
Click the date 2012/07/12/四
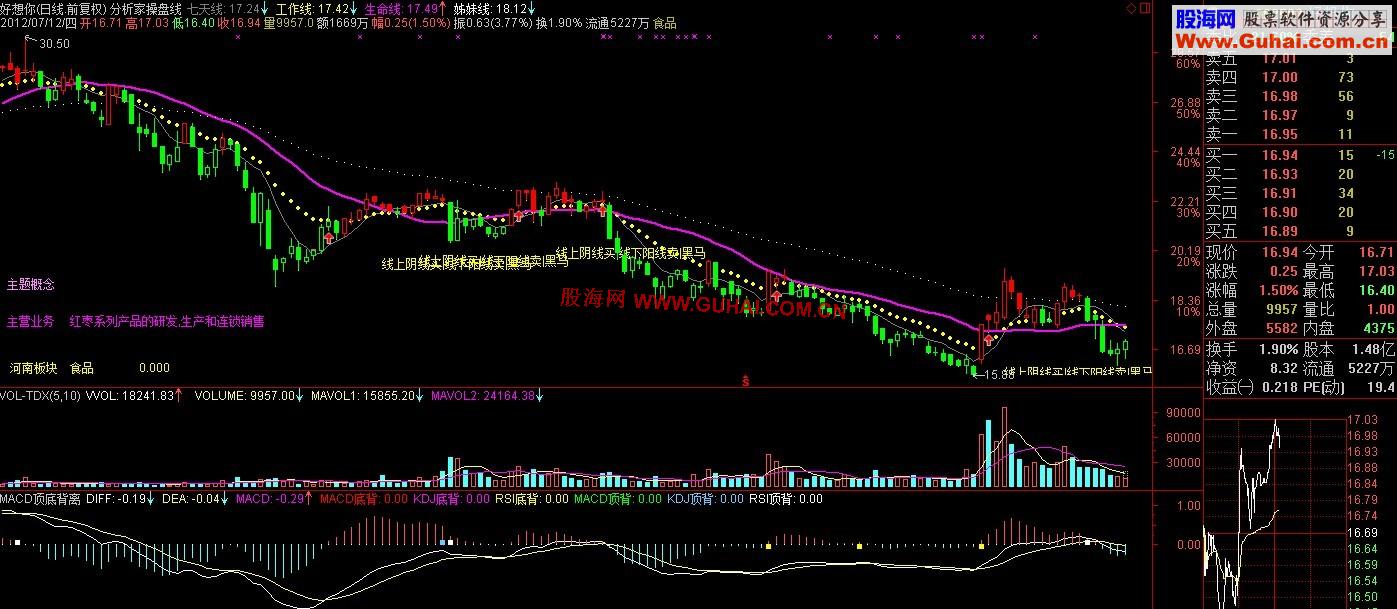(x=40, y=23)
